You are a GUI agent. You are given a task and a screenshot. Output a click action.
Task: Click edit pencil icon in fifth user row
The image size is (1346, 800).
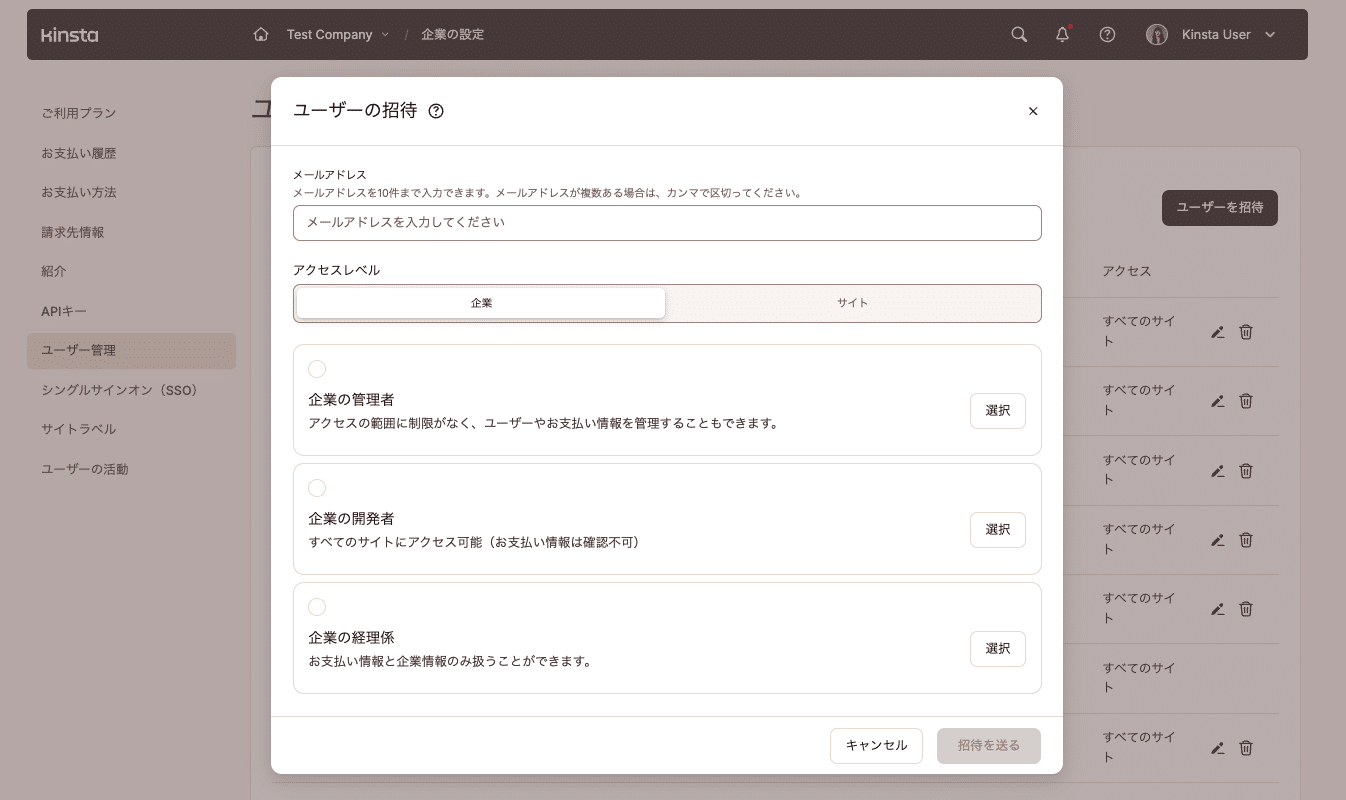tap(1217, 609)
